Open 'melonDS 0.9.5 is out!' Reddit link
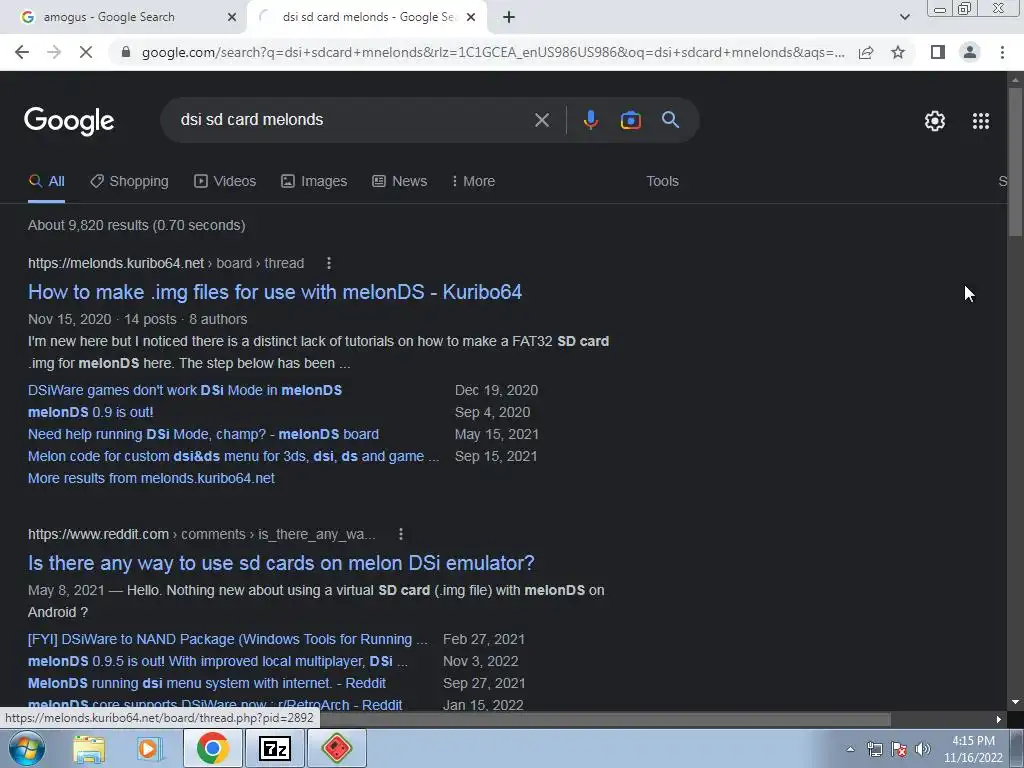The image size is (1024, 768). coord(217,662)
